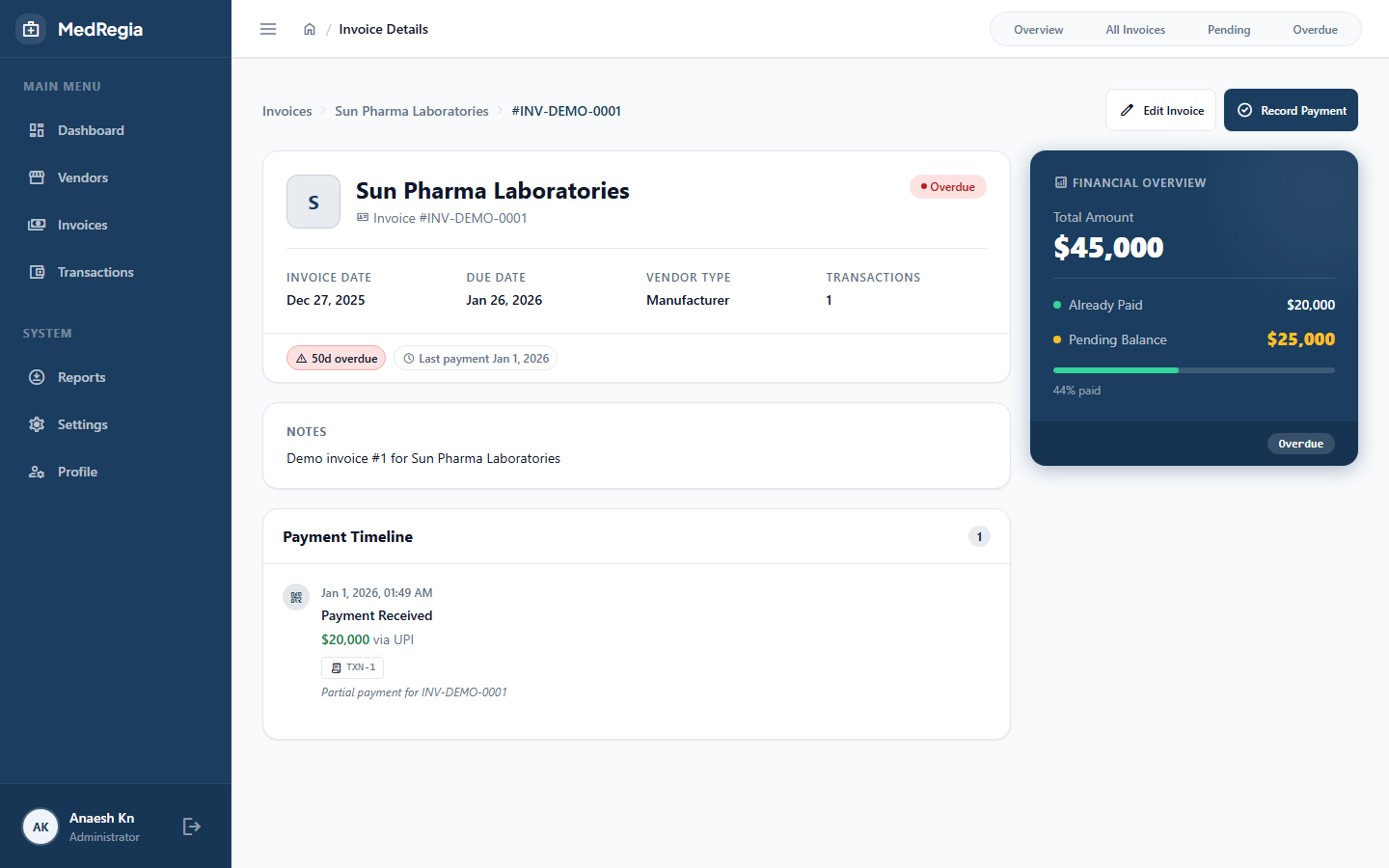Image resolution: width=1389 pixels, height=868 pixels.
Task: Open Dashboard from the main menu
Action: coord(116,130)
